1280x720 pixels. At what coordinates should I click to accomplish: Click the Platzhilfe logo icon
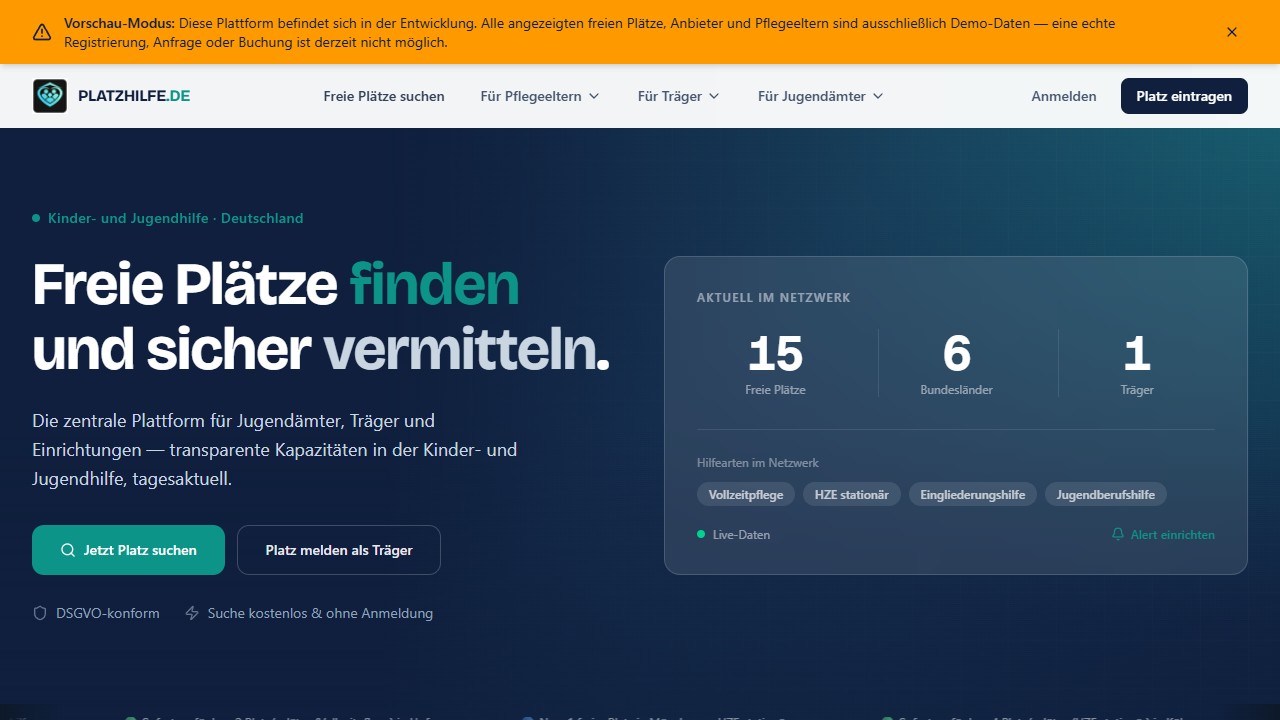pyautogui.click(x=50, y=96)
